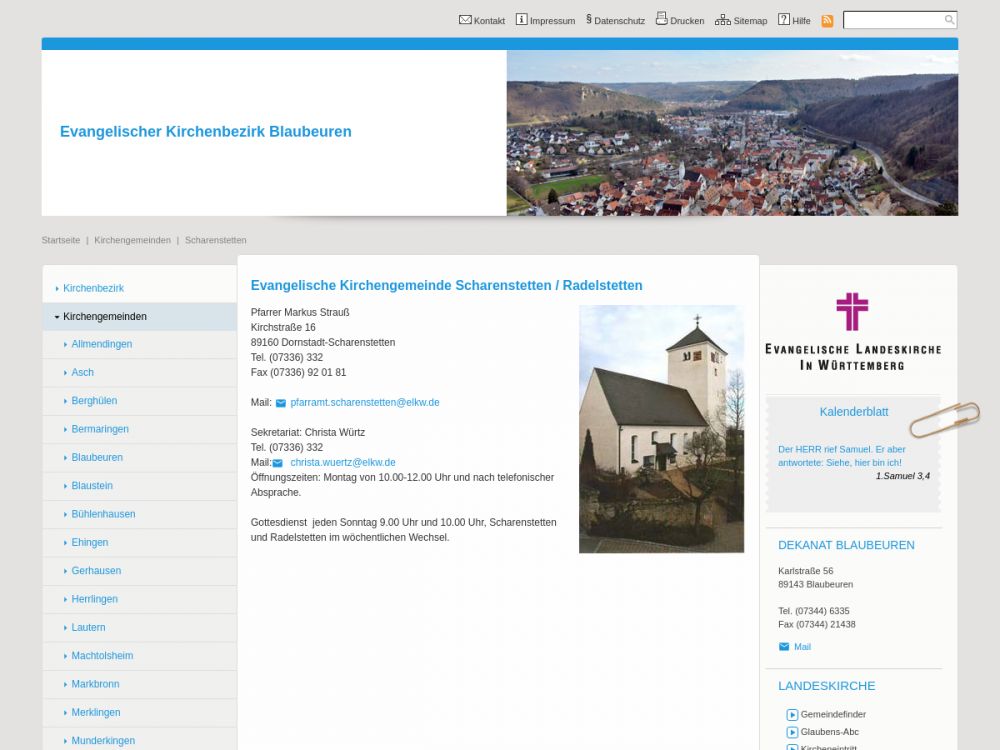The width and height of the screenshot is (1000, 750).
Task: Click the search magnifier icon
Action: 949,20
